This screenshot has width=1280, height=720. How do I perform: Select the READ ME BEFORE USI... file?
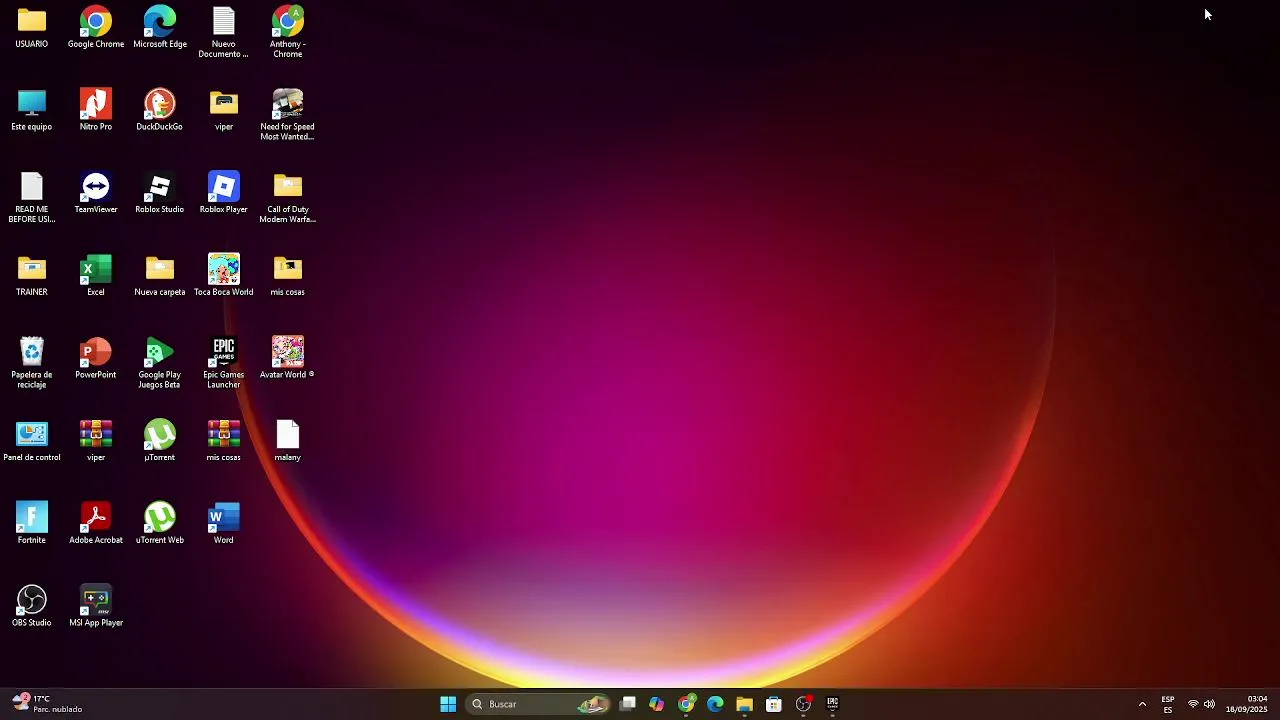point(31,198)
